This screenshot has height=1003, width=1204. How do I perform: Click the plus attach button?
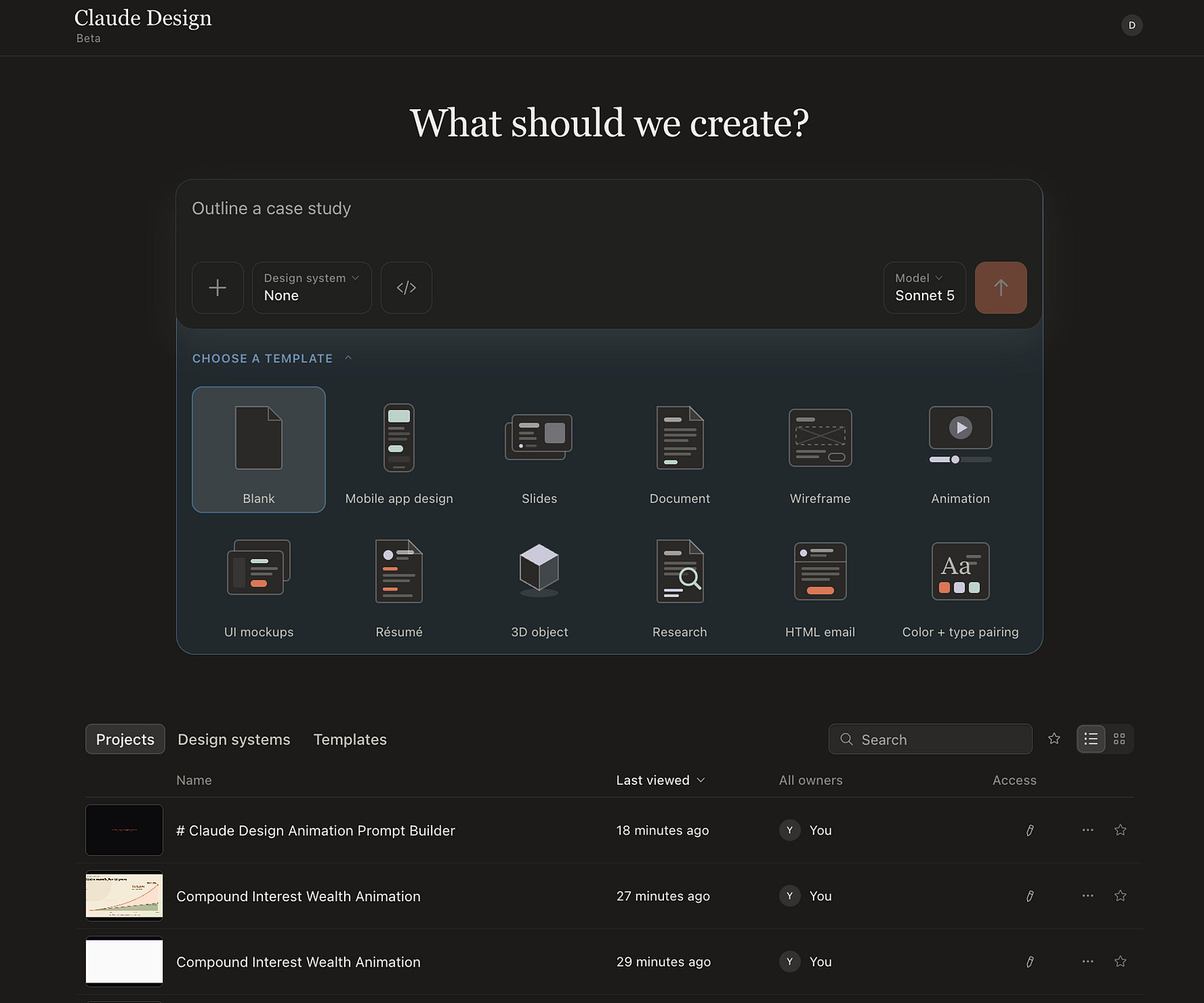click(x=217, y=288)
